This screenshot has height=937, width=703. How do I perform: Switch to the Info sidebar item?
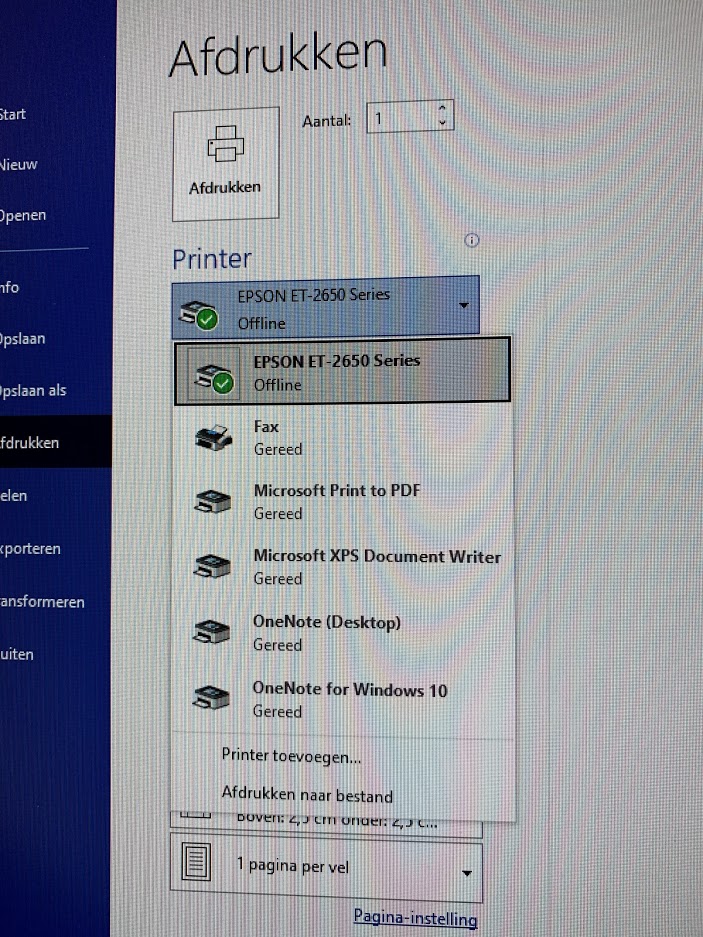pyautogui.click(x=12, y=287)
